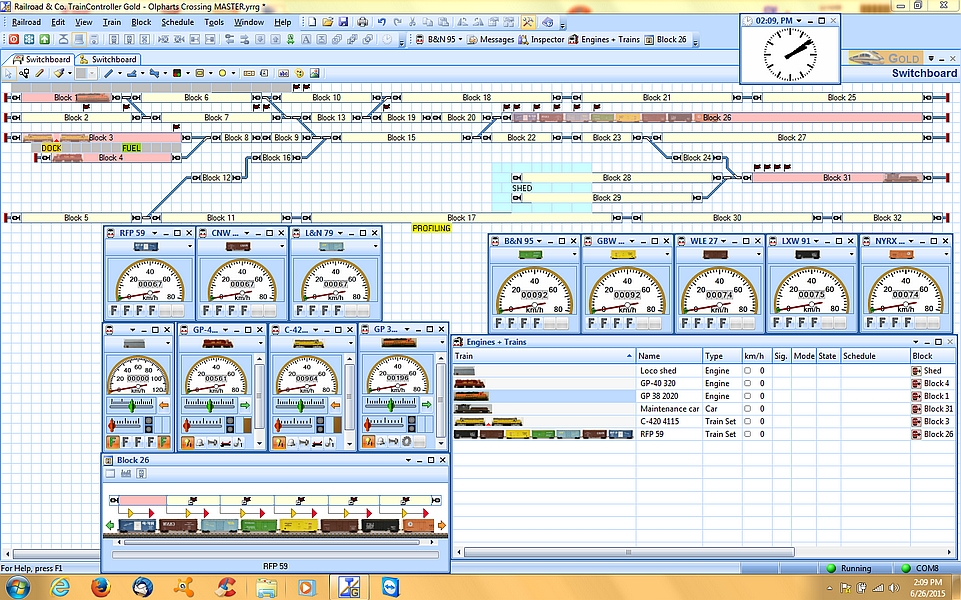Click Block 17 on the switchboard
The image size is (961, 600).
tap(461, 218)
